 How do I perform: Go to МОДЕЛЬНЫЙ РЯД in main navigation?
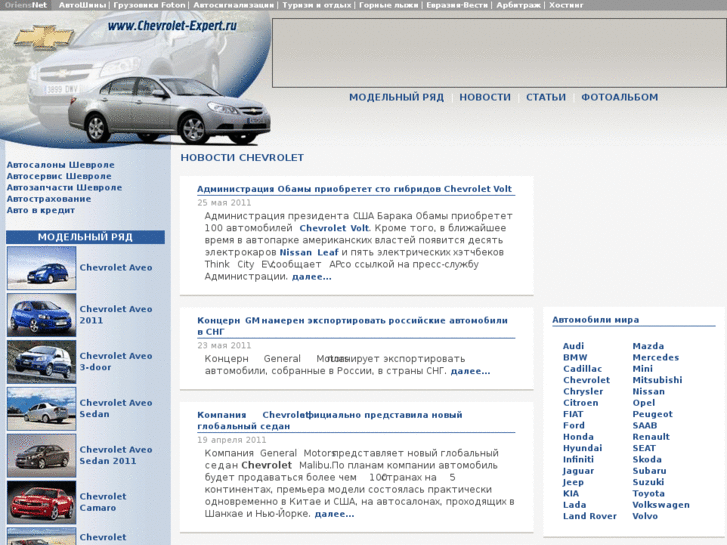coord(396,97)
